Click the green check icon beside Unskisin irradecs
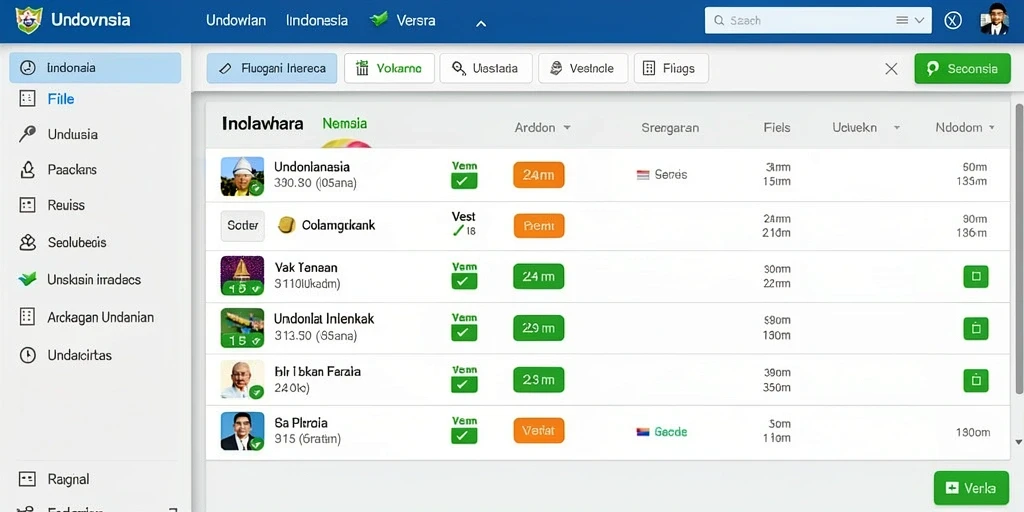Viewport: 1024px width, 512px height. pyautogui.click(x=27, y=280)
